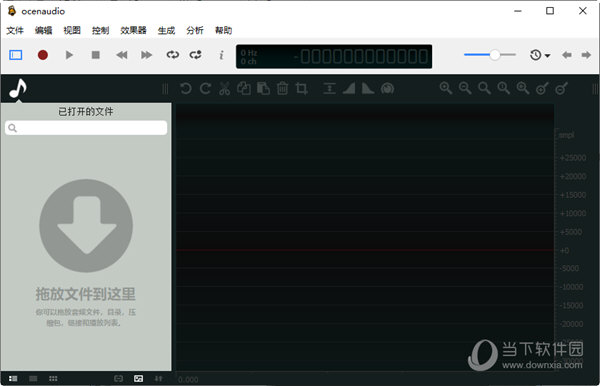This screenshot has height=386, width=600.
Task: Click the music note sound files icon
Action: tap(18, 88)
